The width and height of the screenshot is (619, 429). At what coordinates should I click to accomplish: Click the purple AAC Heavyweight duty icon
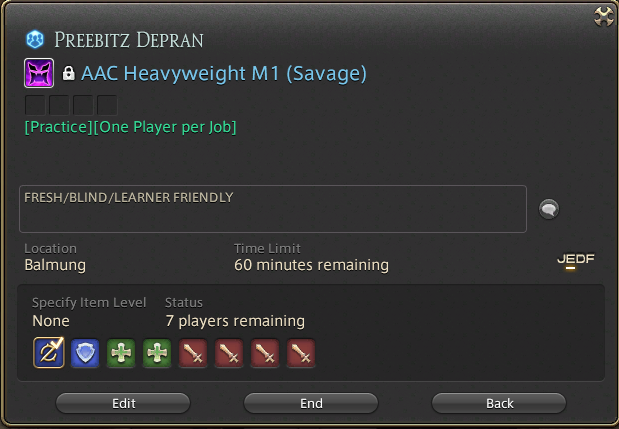[x=39, y=73]
